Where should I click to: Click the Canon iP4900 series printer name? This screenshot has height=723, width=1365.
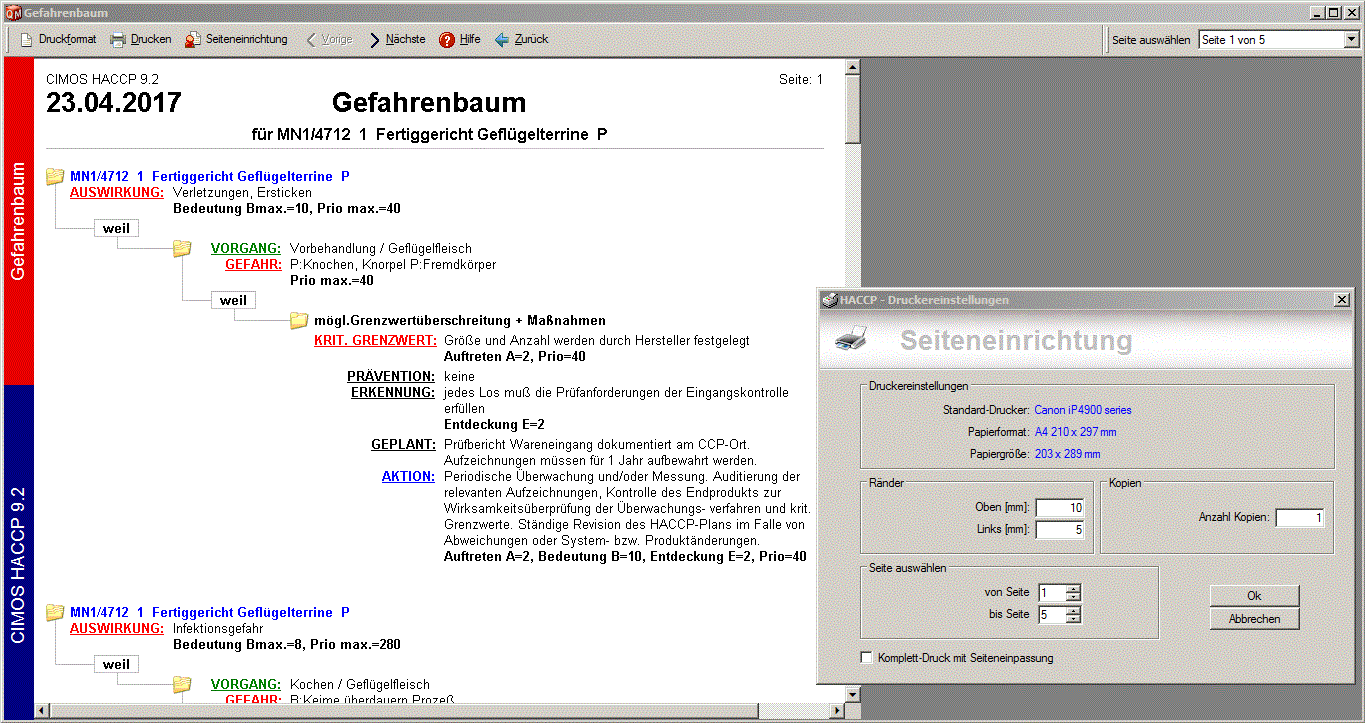point(1083,410)
